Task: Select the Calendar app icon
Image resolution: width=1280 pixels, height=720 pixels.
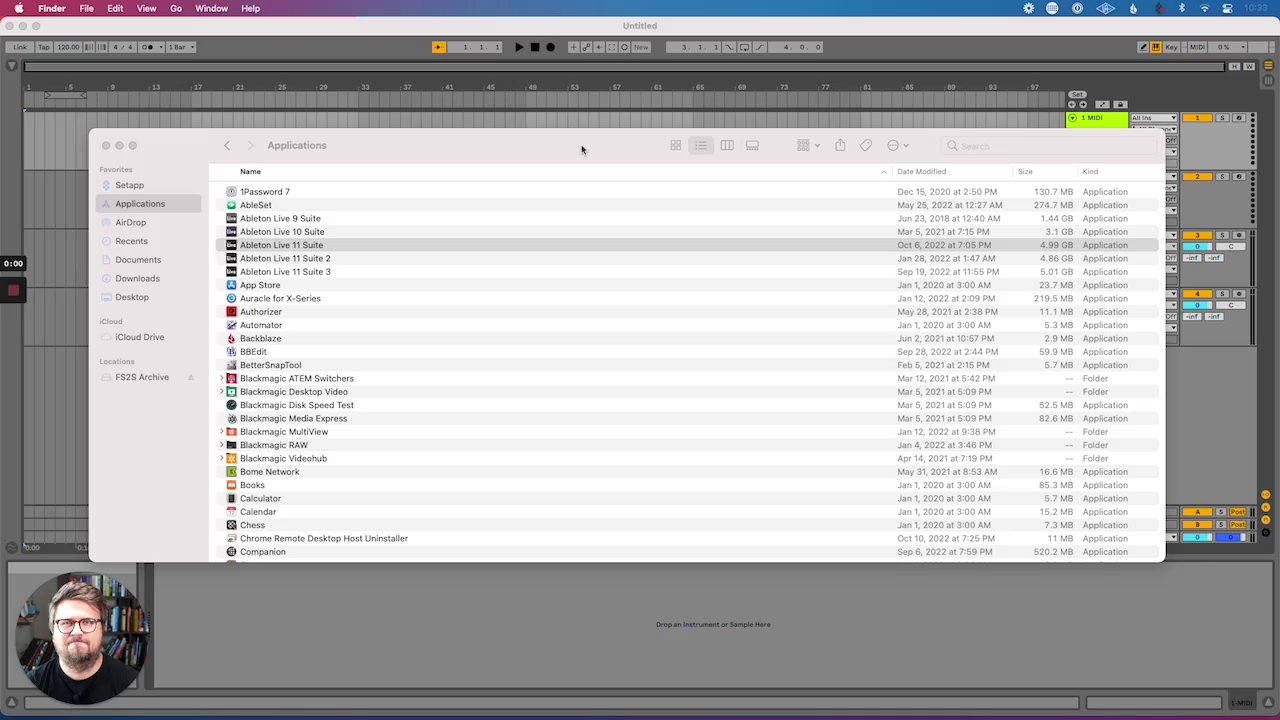Action: tap(231, 512)
